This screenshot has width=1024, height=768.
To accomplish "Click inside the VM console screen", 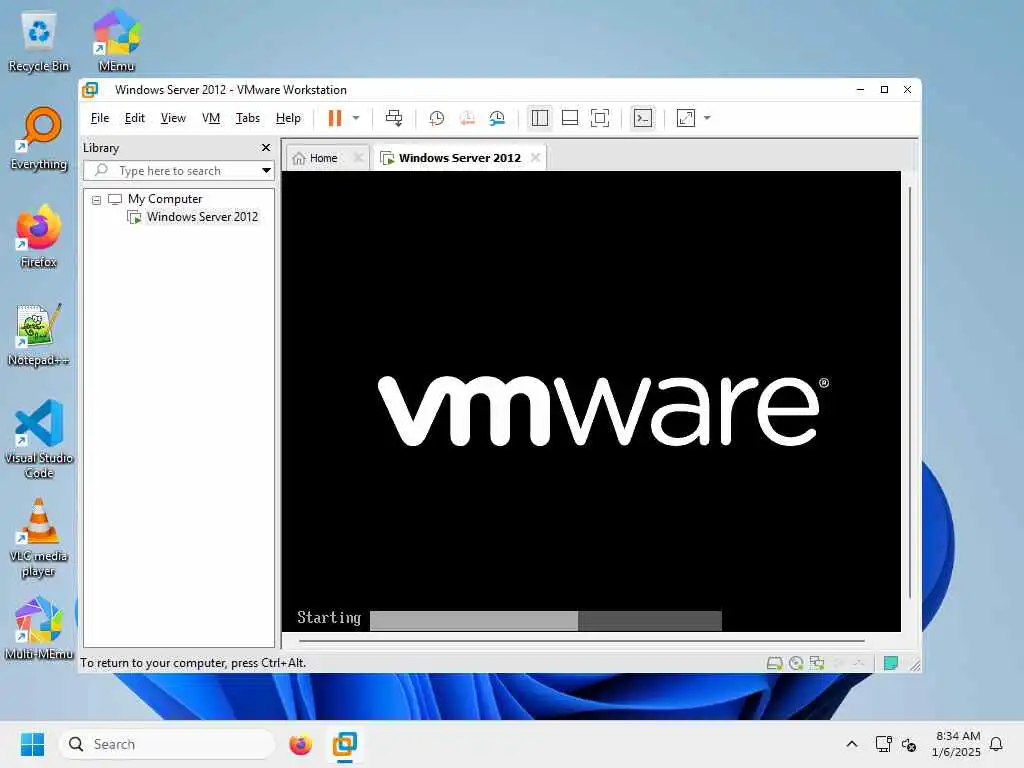I will [591, 401].
